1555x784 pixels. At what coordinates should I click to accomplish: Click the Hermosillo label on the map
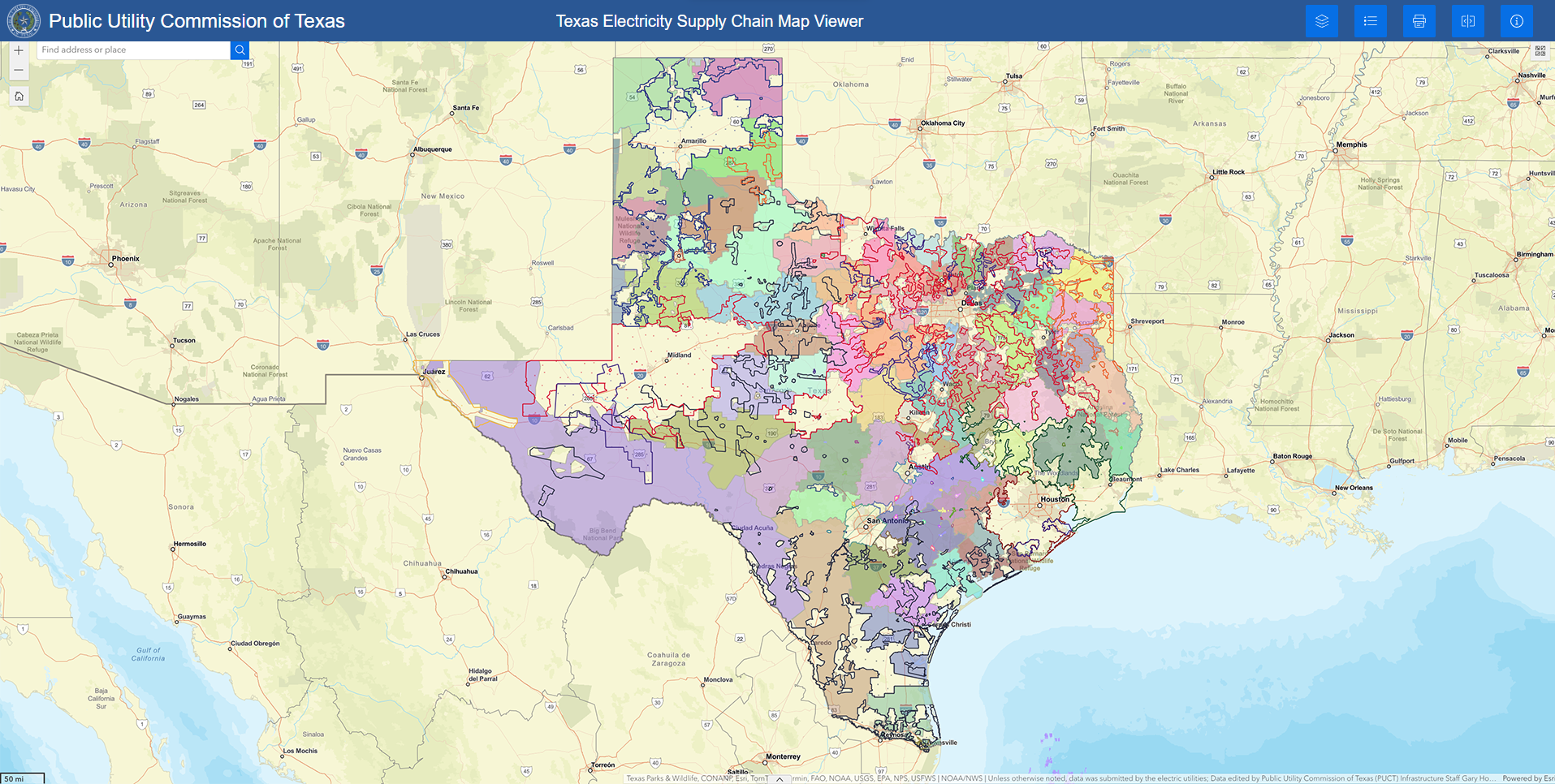pyautogui.click(x=190, y=544)
